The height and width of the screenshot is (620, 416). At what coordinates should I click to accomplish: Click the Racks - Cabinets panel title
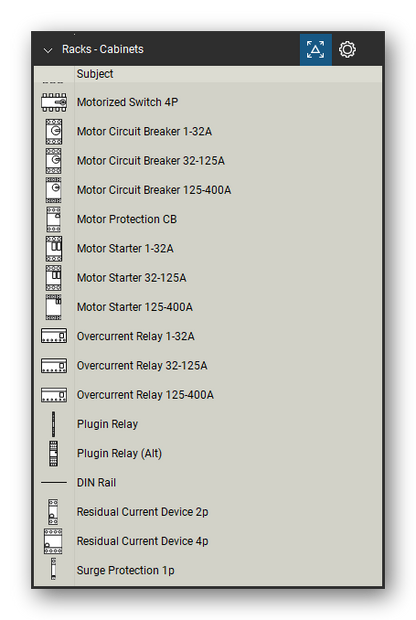[x=103, y=49]
